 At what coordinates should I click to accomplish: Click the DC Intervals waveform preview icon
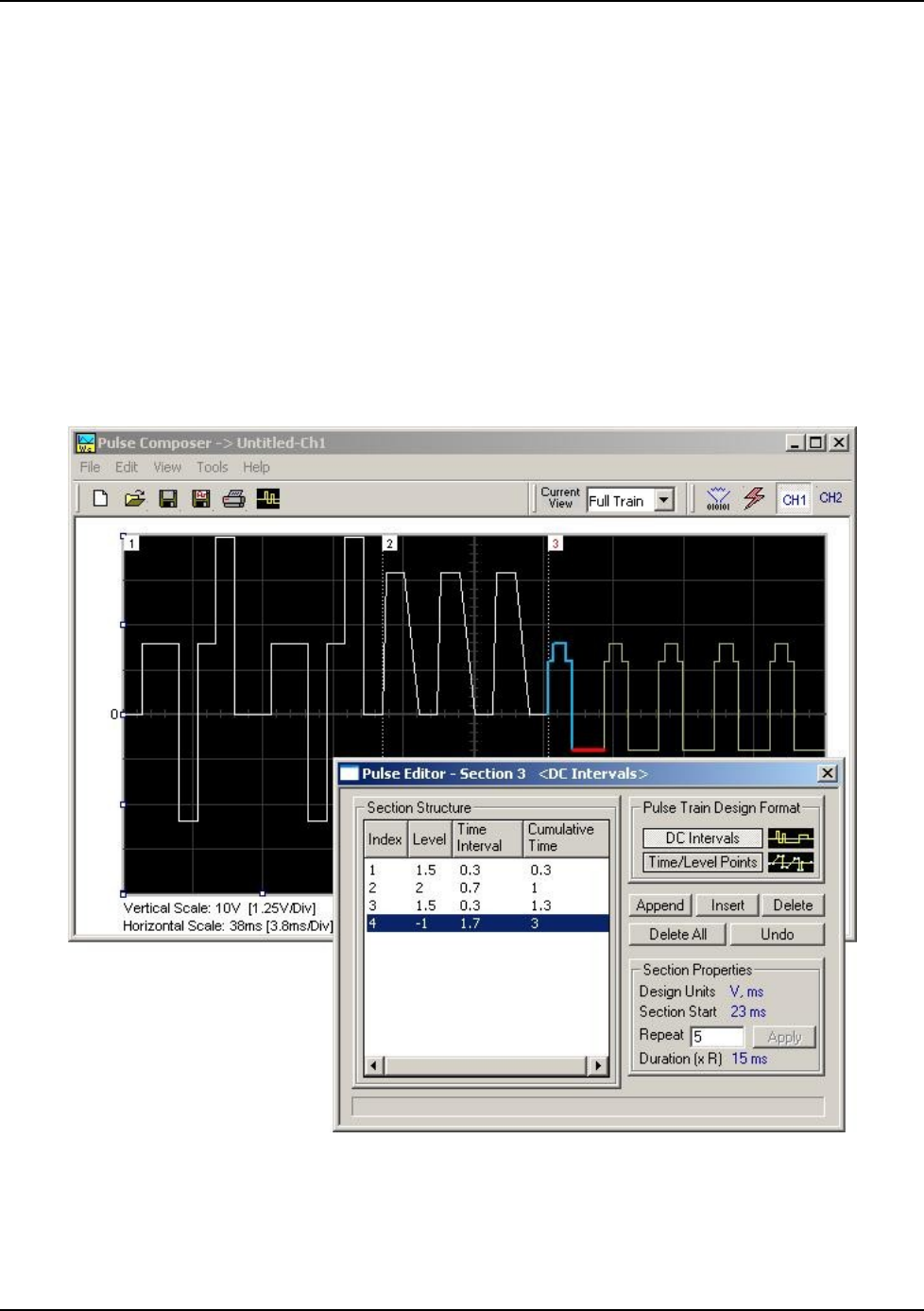pos(791,838)
